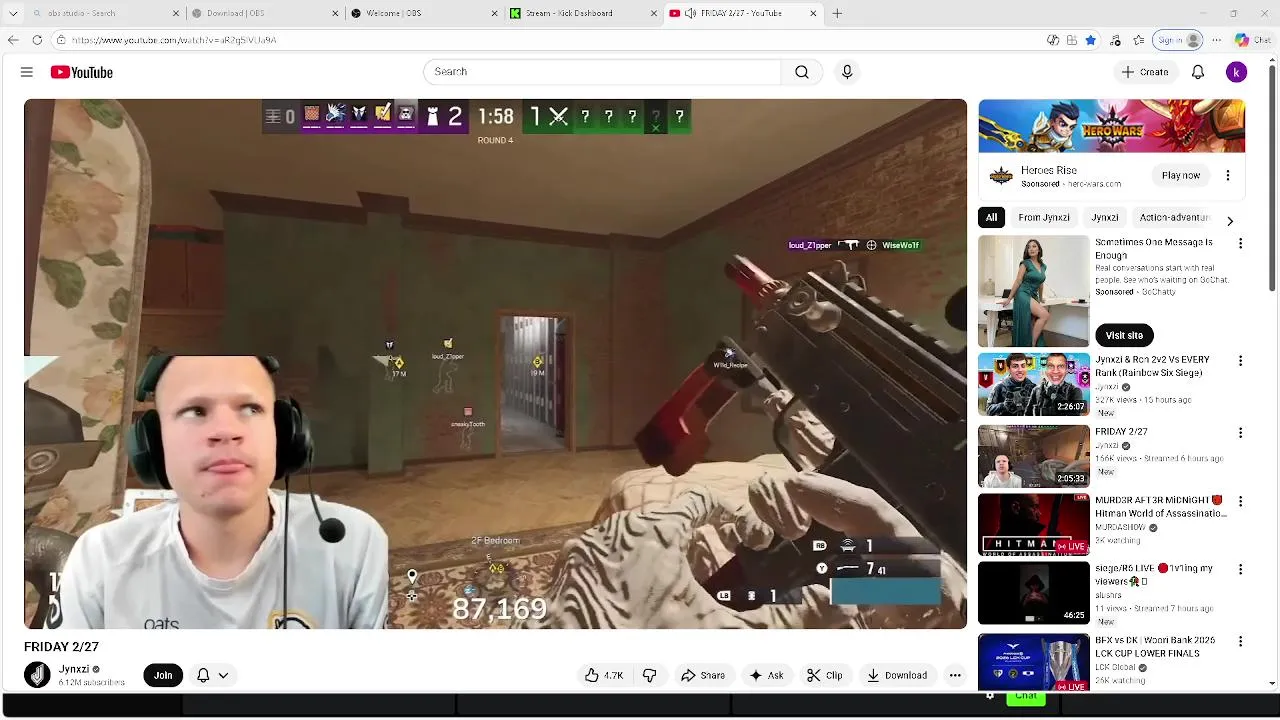Open options for siege/R6 LIVE video
The image size is (1280, 720).
(1241, 569)
